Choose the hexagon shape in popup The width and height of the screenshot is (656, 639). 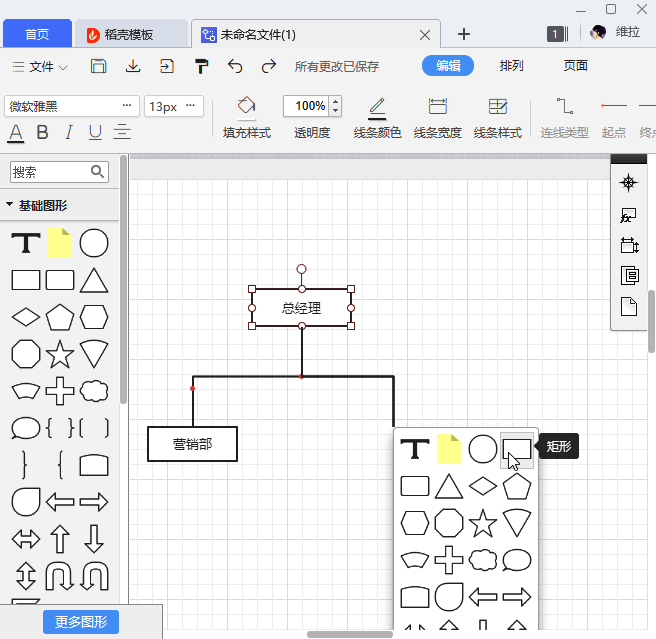click(x=415, y=523)
